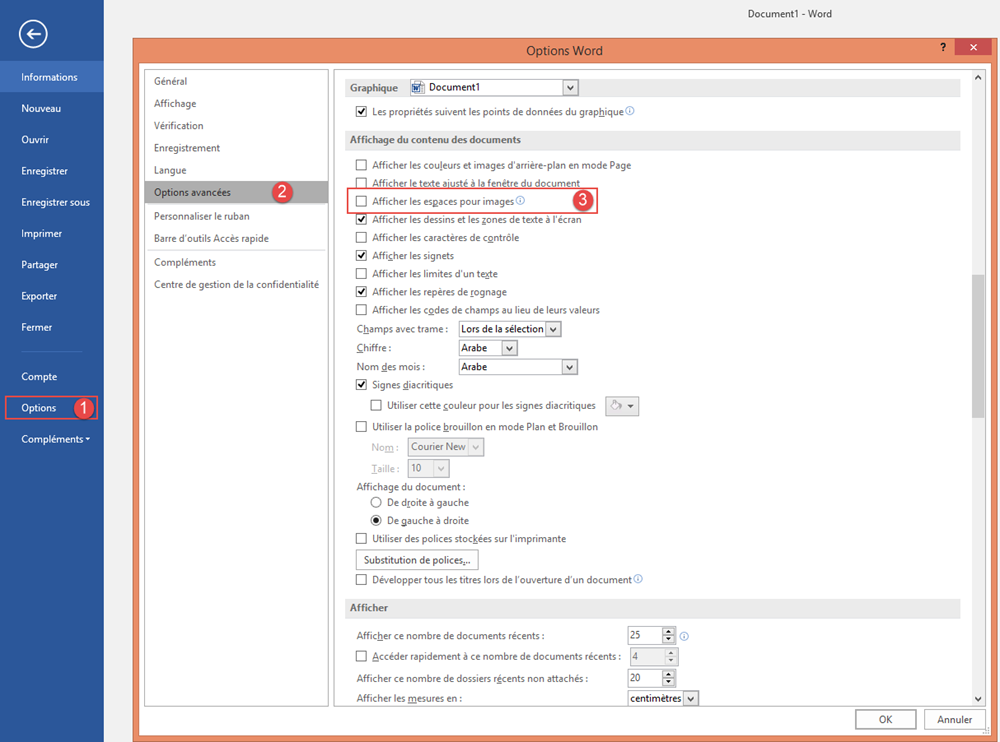This screenshot has height=742, width=1000.
Task: Click the up stepper for recent documents count
Action: [x=668, y=631]
